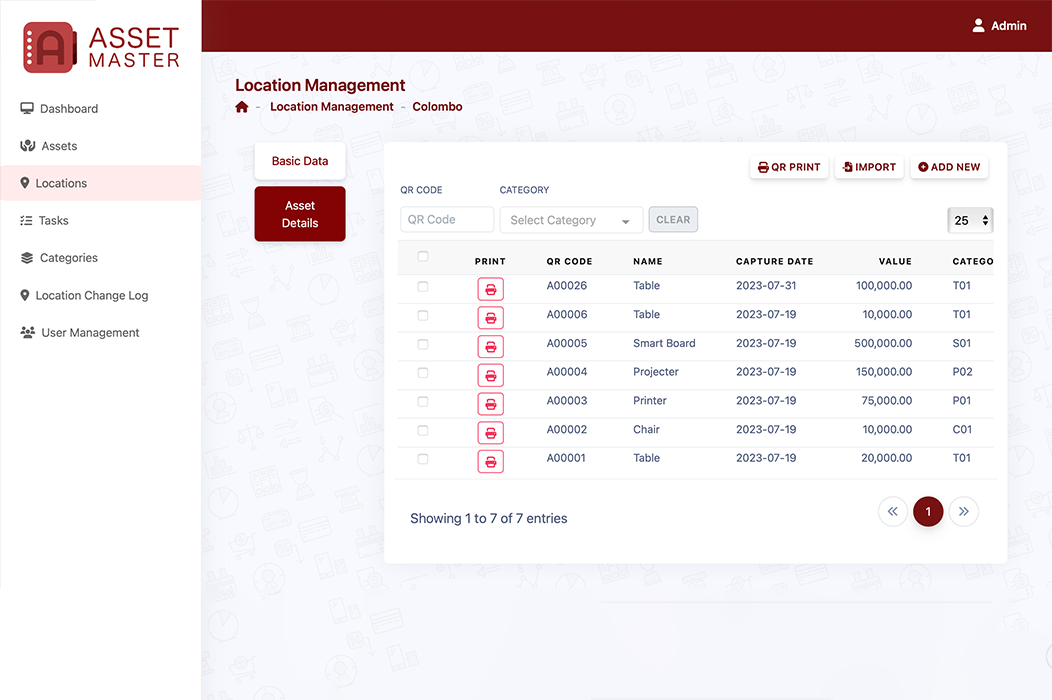Click print icon for Projecter row
The width and height of the screenshot is (1052, 700).
490,375
